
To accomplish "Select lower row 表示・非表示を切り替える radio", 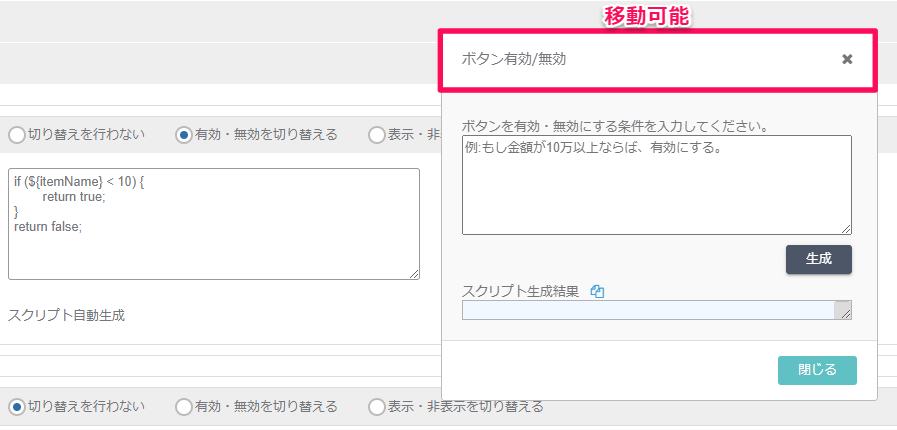I will (376, 407).
